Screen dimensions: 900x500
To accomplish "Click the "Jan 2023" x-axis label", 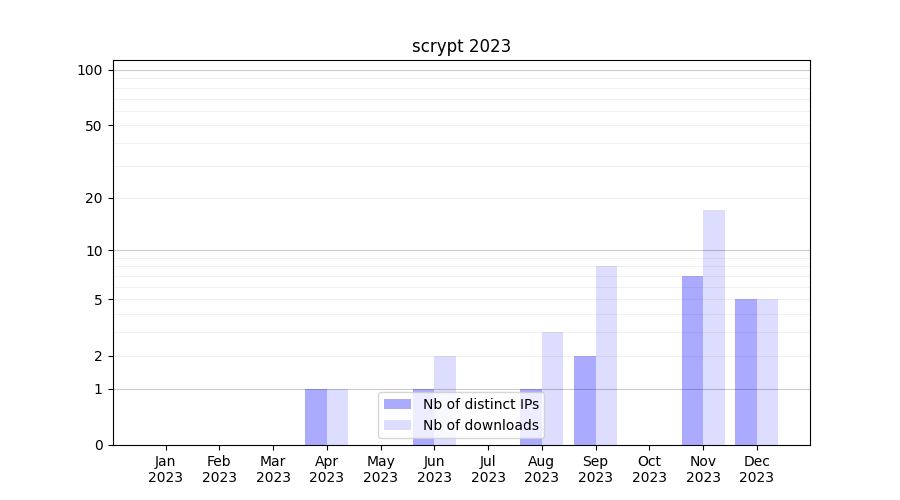I will pos(166,469).
